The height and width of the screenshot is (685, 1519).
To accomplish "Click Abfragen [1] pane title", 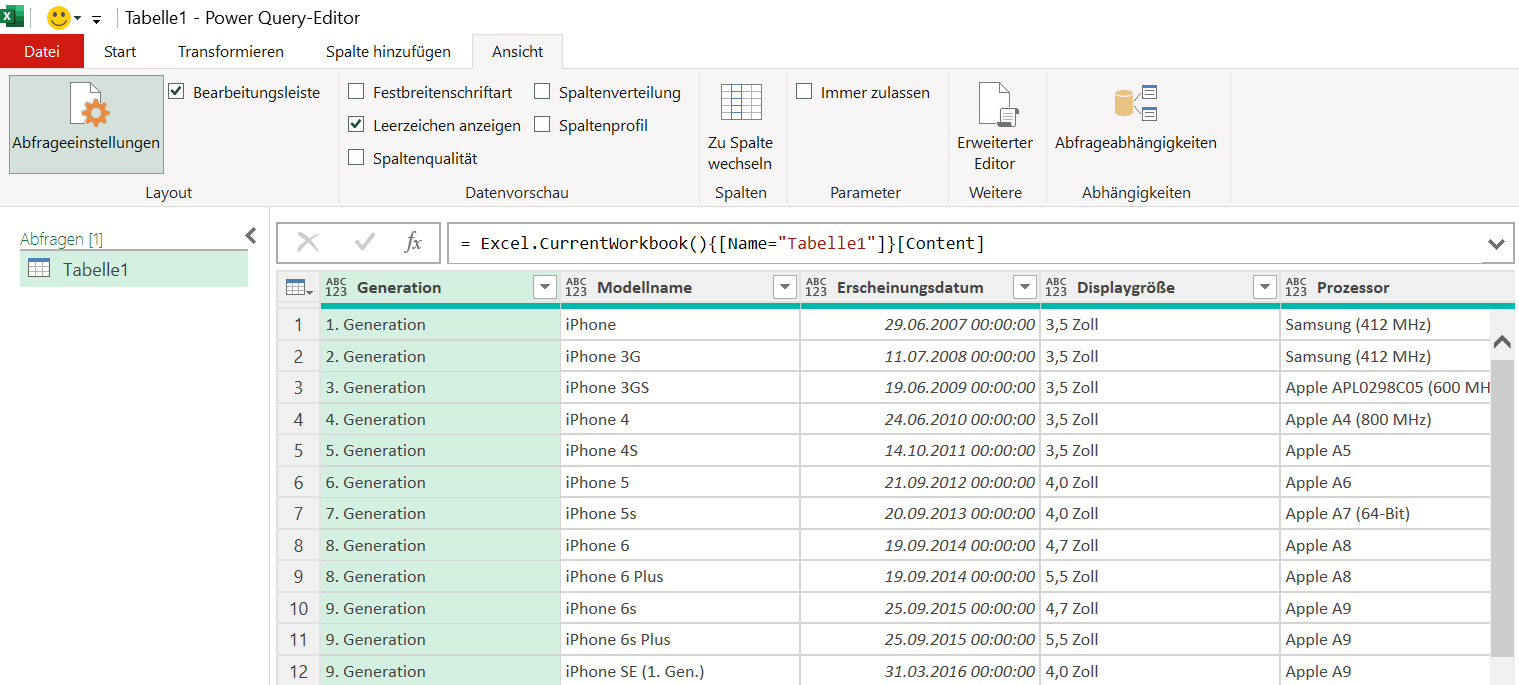I will 62,239.
